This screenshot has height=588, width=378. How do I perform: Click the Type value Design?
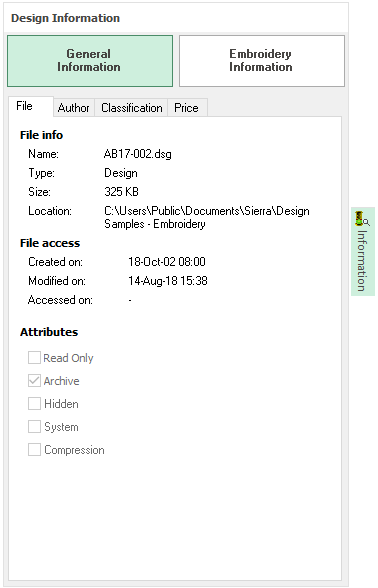click(x=121, y=173)
